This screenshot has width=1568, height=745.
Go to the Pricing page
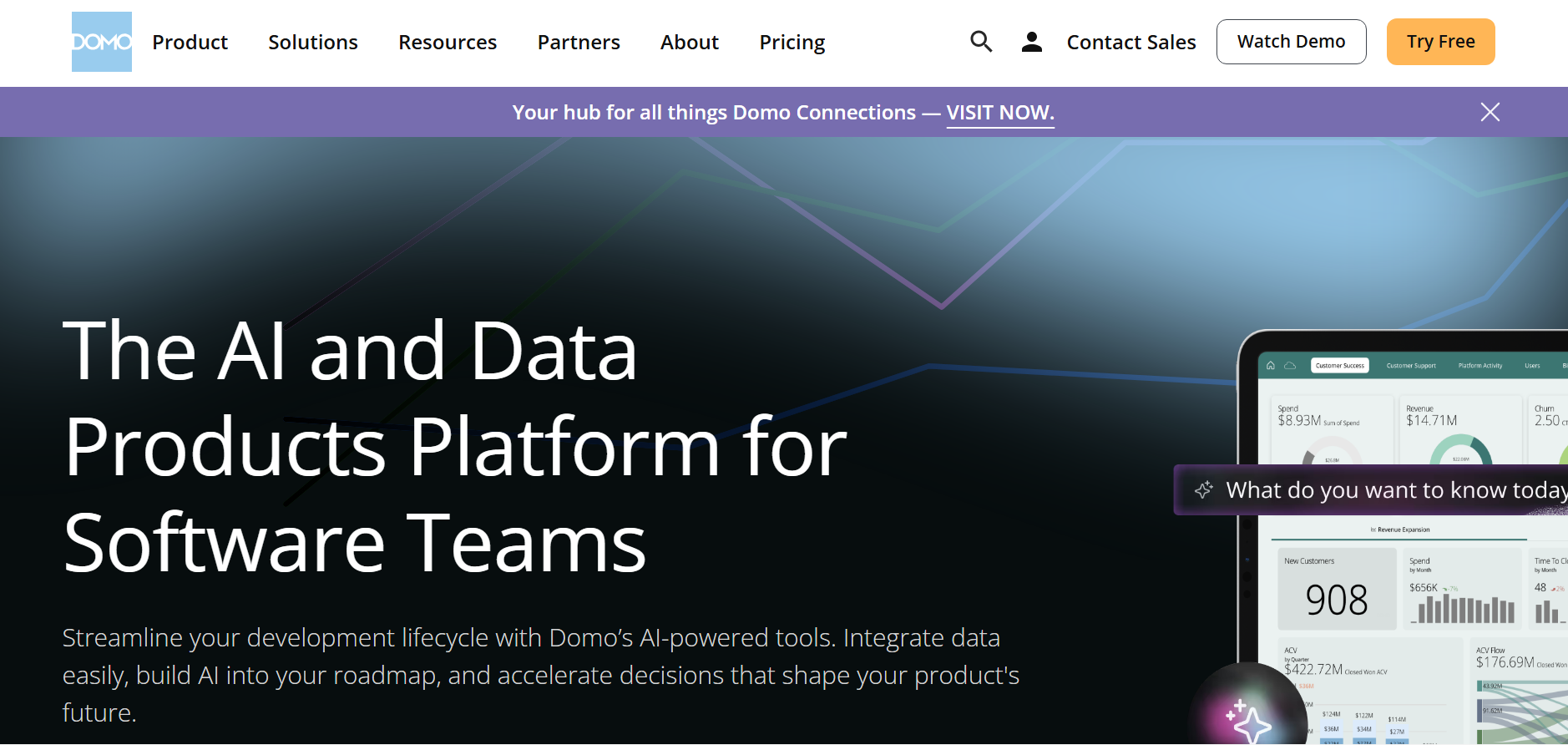pos(792,42)
